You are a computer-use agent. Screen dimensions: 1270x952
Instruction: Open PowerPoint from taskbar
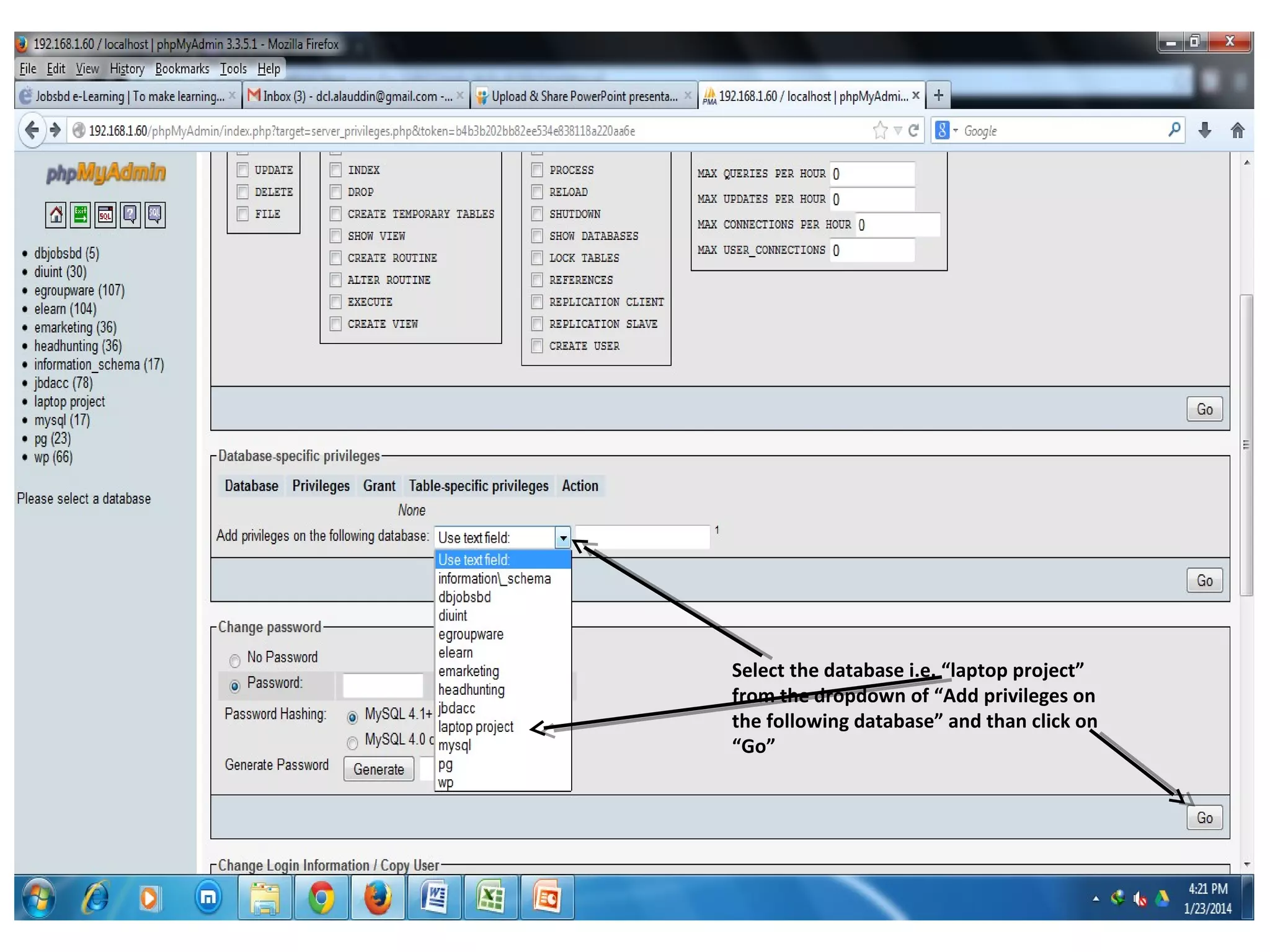pyautogui.click(x=547, y=898)
